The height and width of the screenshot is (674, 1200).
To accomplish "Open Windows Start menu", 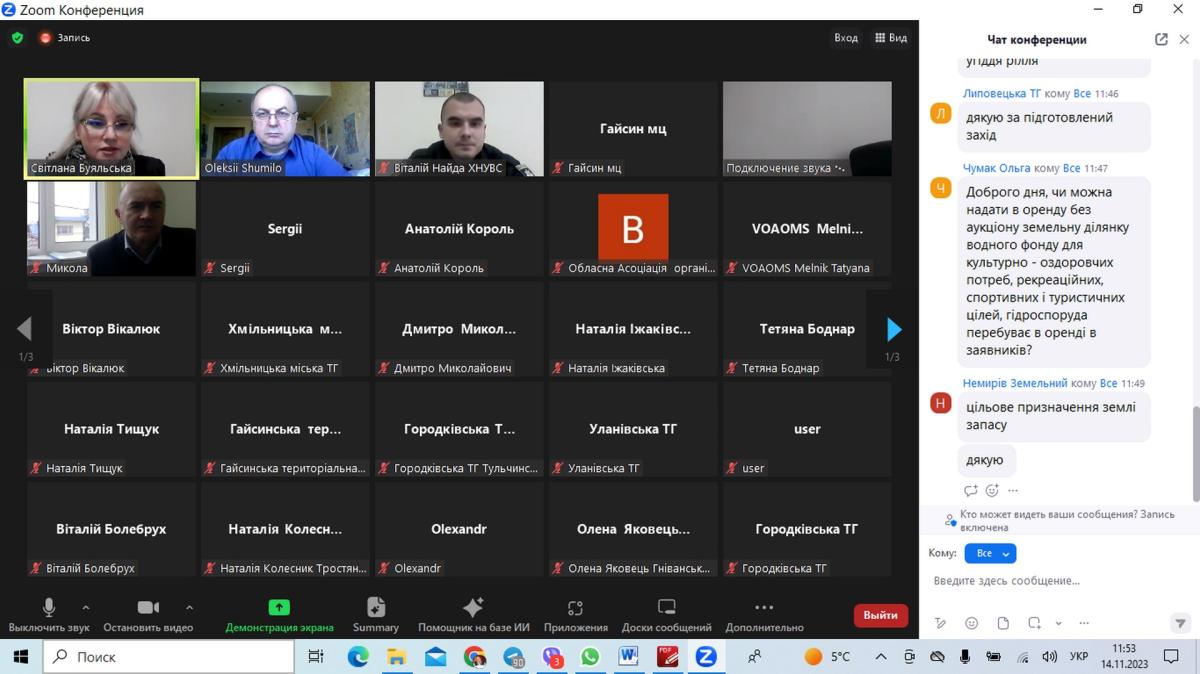I will pyautogui.click(x=20, y=657).
